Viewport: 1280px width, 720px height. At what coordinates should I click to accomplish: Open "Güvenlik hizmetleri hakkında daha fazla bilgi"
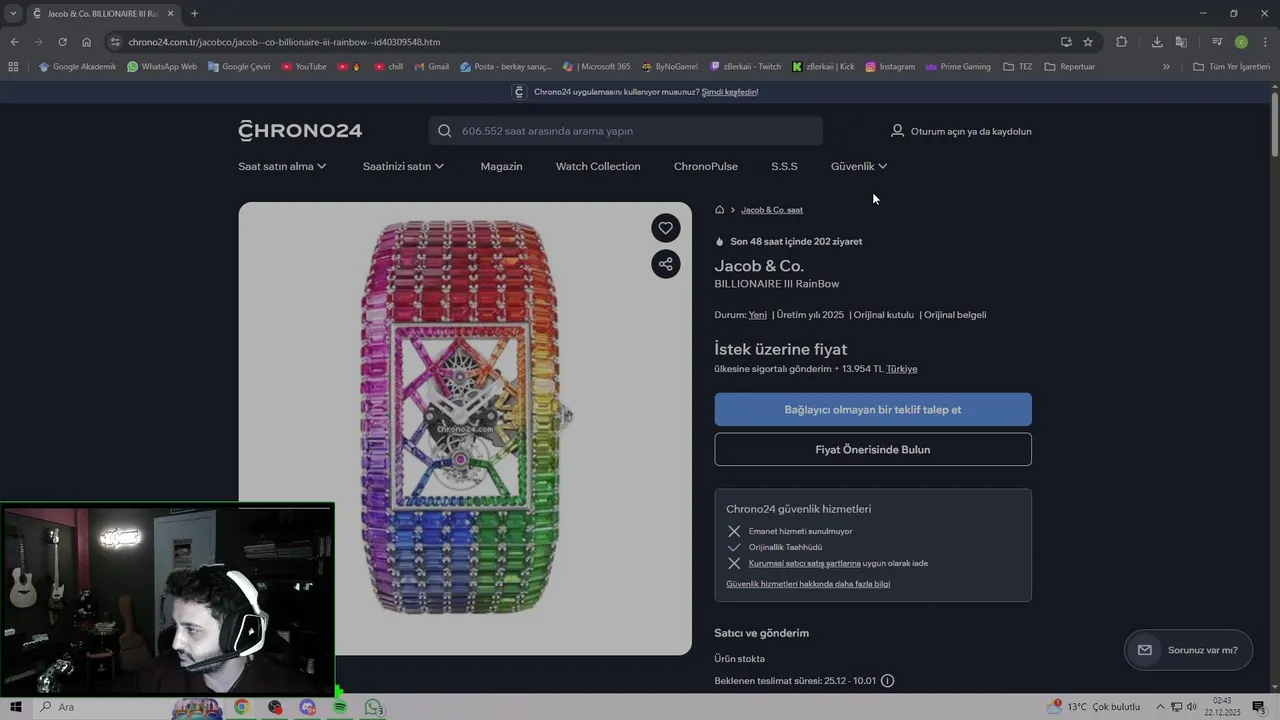(808, 584)
